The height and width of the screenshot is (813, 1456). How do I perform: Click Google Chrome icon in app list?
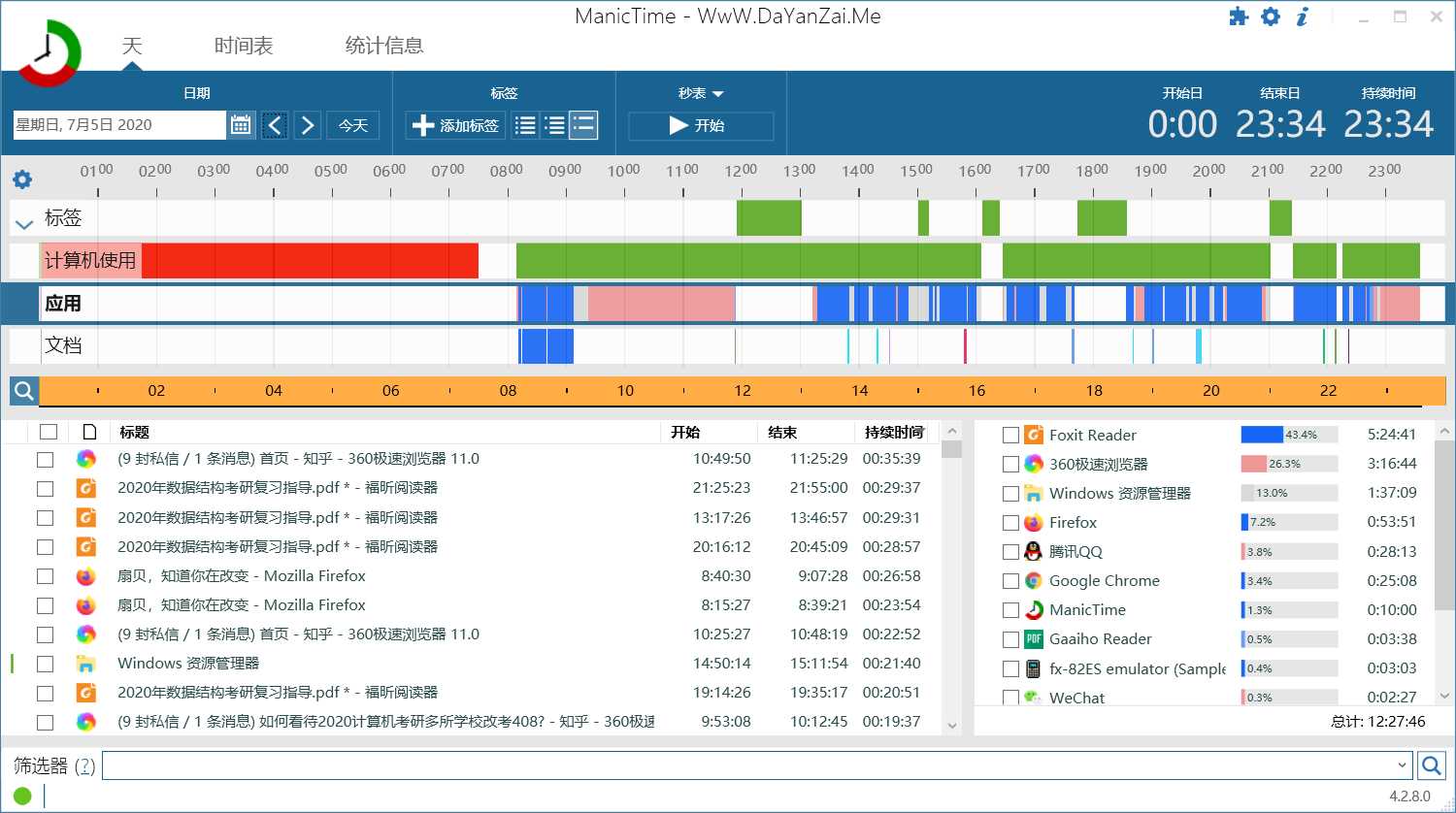tap(1034, 580)
